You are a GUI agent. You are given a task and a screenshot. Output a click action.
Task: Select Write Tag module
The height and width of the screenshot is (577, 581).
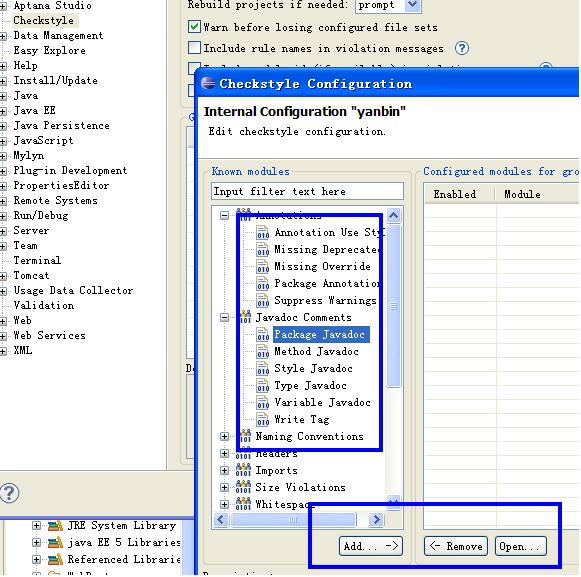pos(302,420)
